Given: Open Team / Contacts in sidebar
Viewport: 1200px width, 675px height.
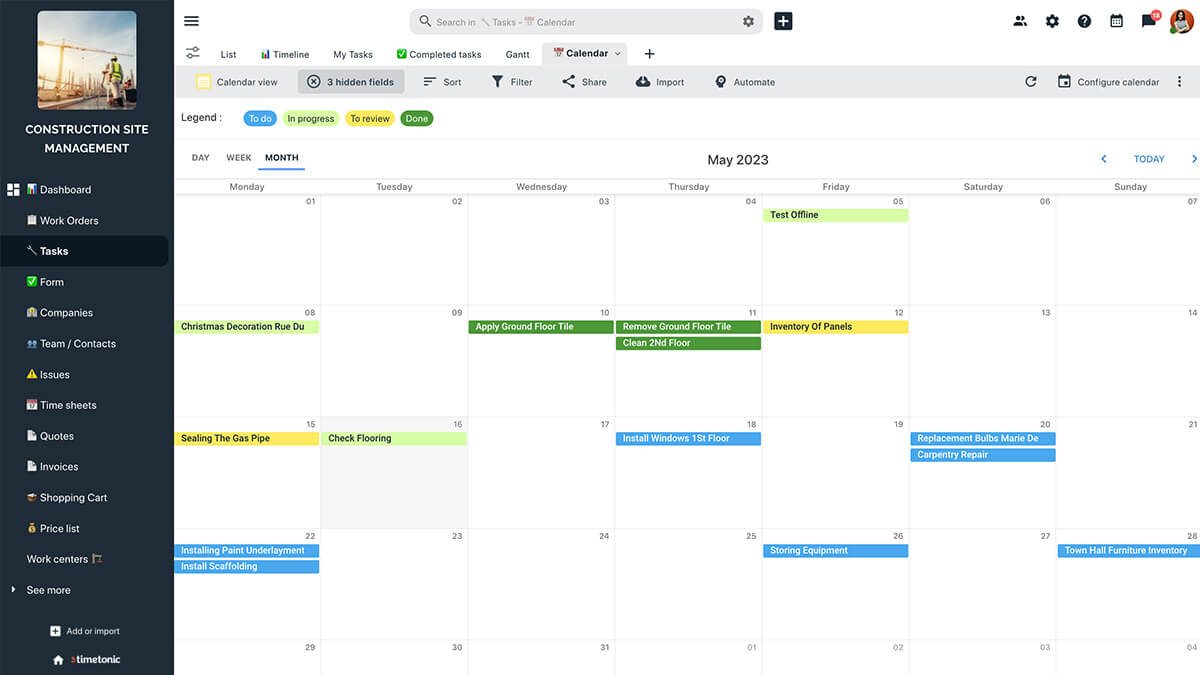Looking at the screenshot, I should click(71, 344).
